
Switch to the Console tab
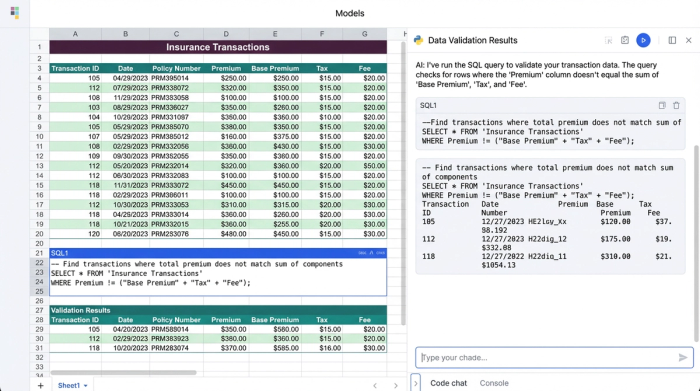pyautogui.click(x=494, y=383)
